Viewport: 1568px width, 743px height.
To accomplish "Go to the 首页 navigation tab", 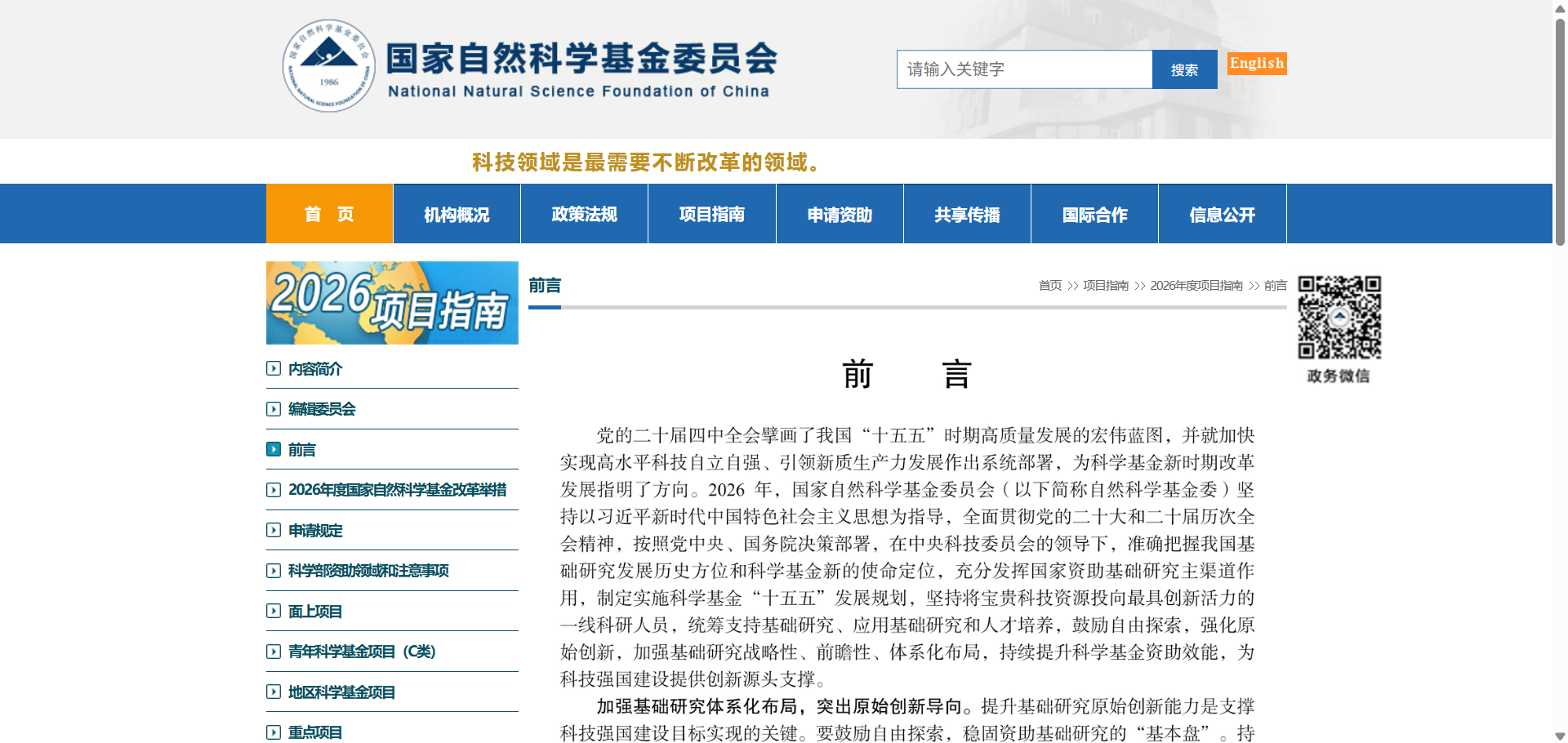I will [329, 214].
